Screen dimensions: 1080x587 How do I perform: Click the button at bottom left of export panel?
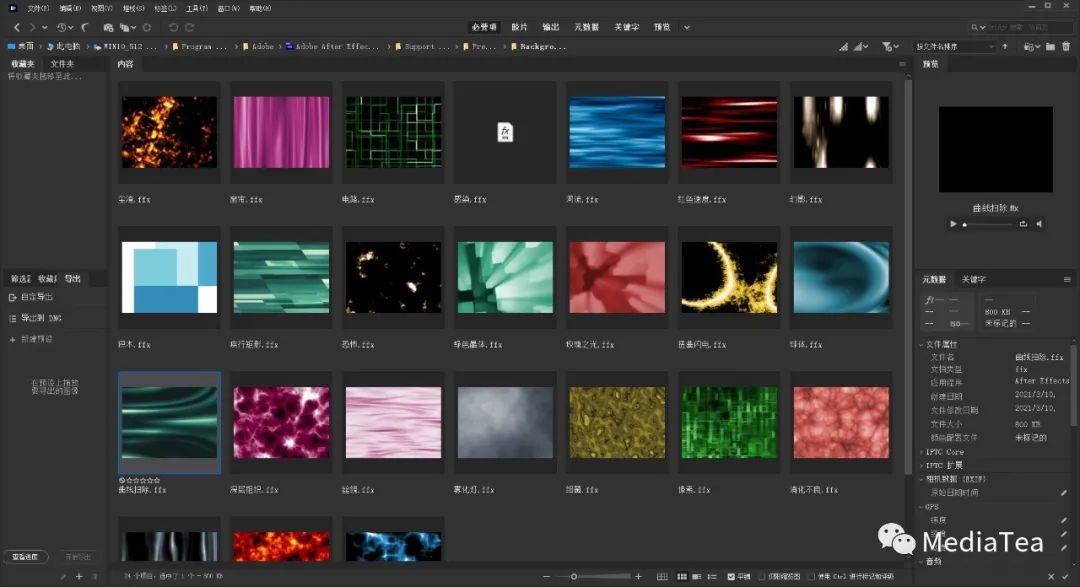tap(25, 557)
